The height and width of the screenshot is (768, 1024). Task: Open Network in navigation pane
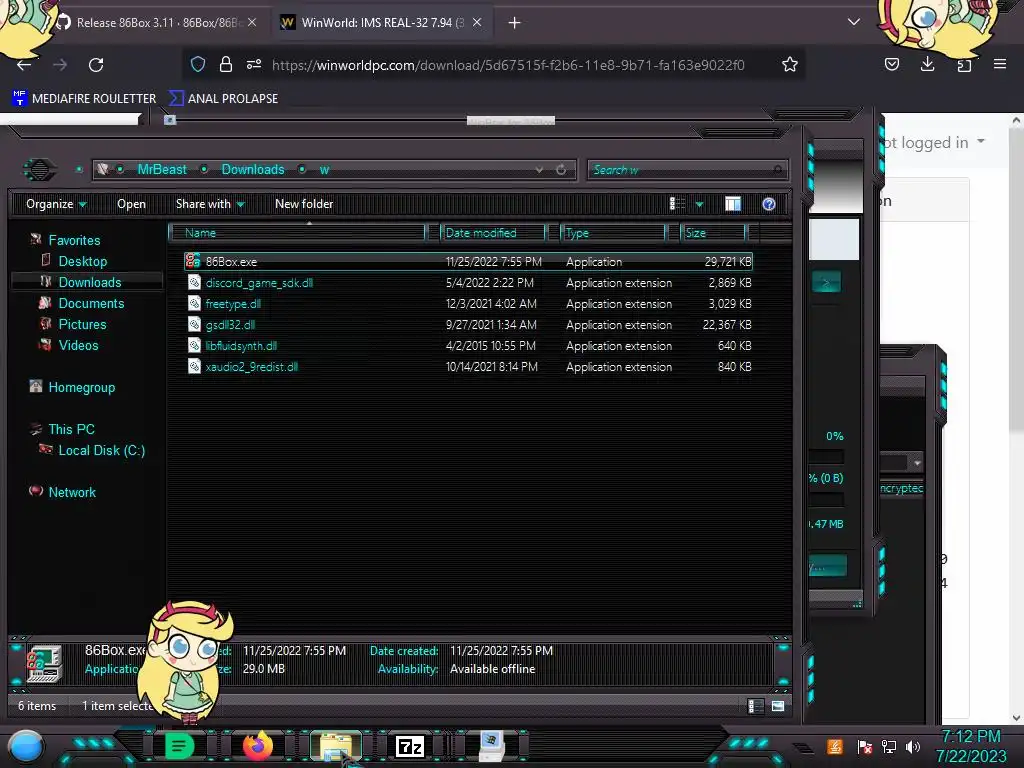click(x=72, y=492)
